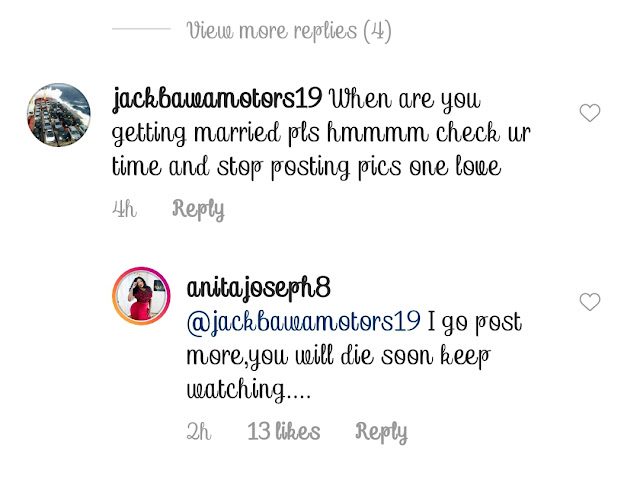View anitajoseph8's story ring avatar
Screen dimensions: 640x486
pyautogui.click(x=142, y=296)
